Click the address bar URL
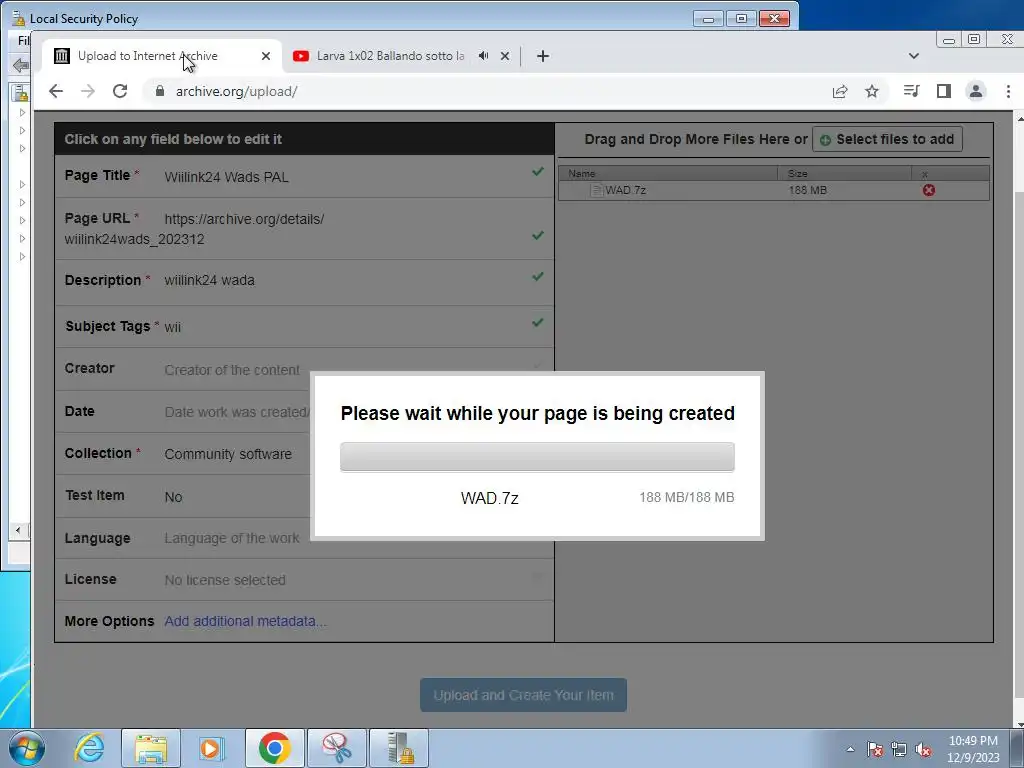This screenshot has height=768, width=1024. [x=236, y=91]
